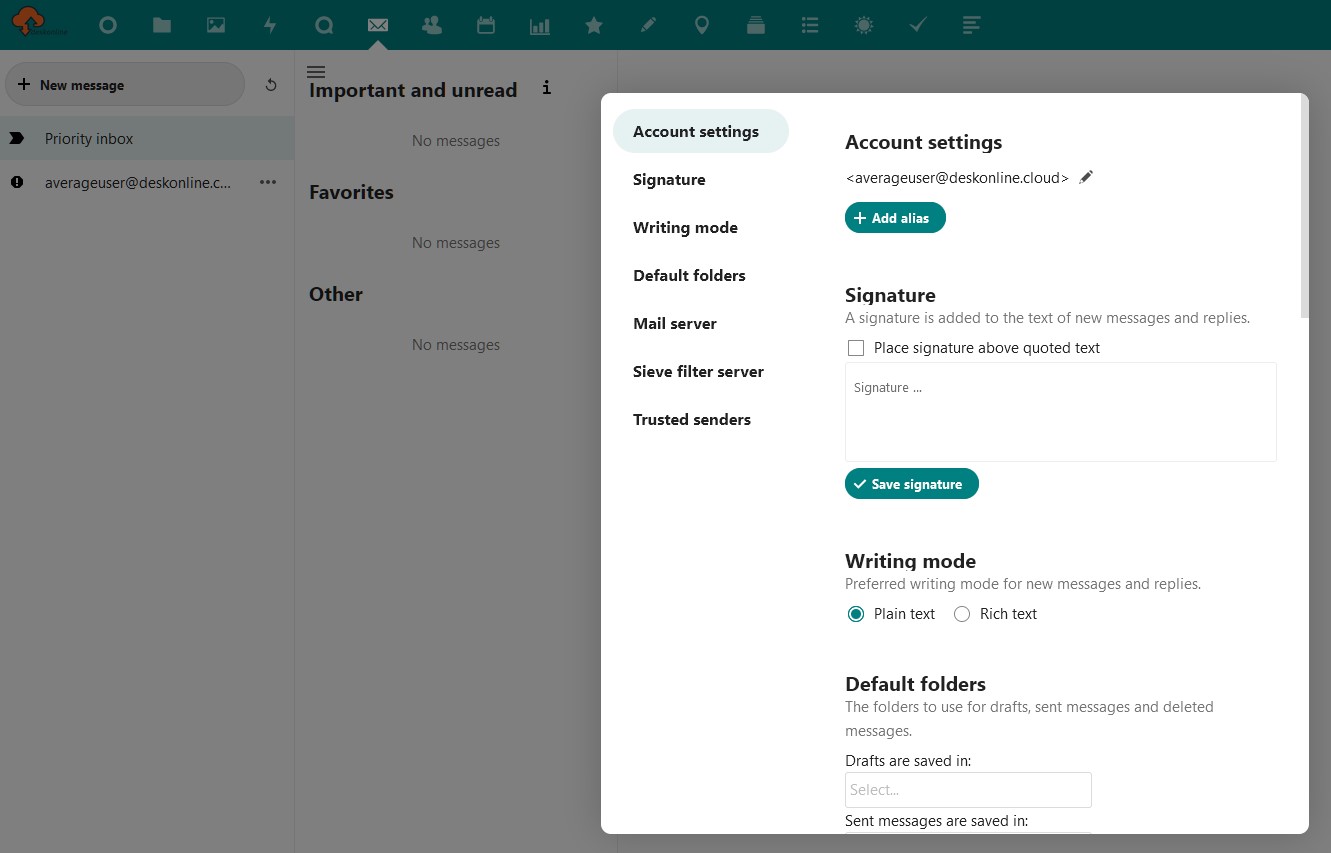
Task: Open the Maps location pin icon
Action: pos(702,25)
